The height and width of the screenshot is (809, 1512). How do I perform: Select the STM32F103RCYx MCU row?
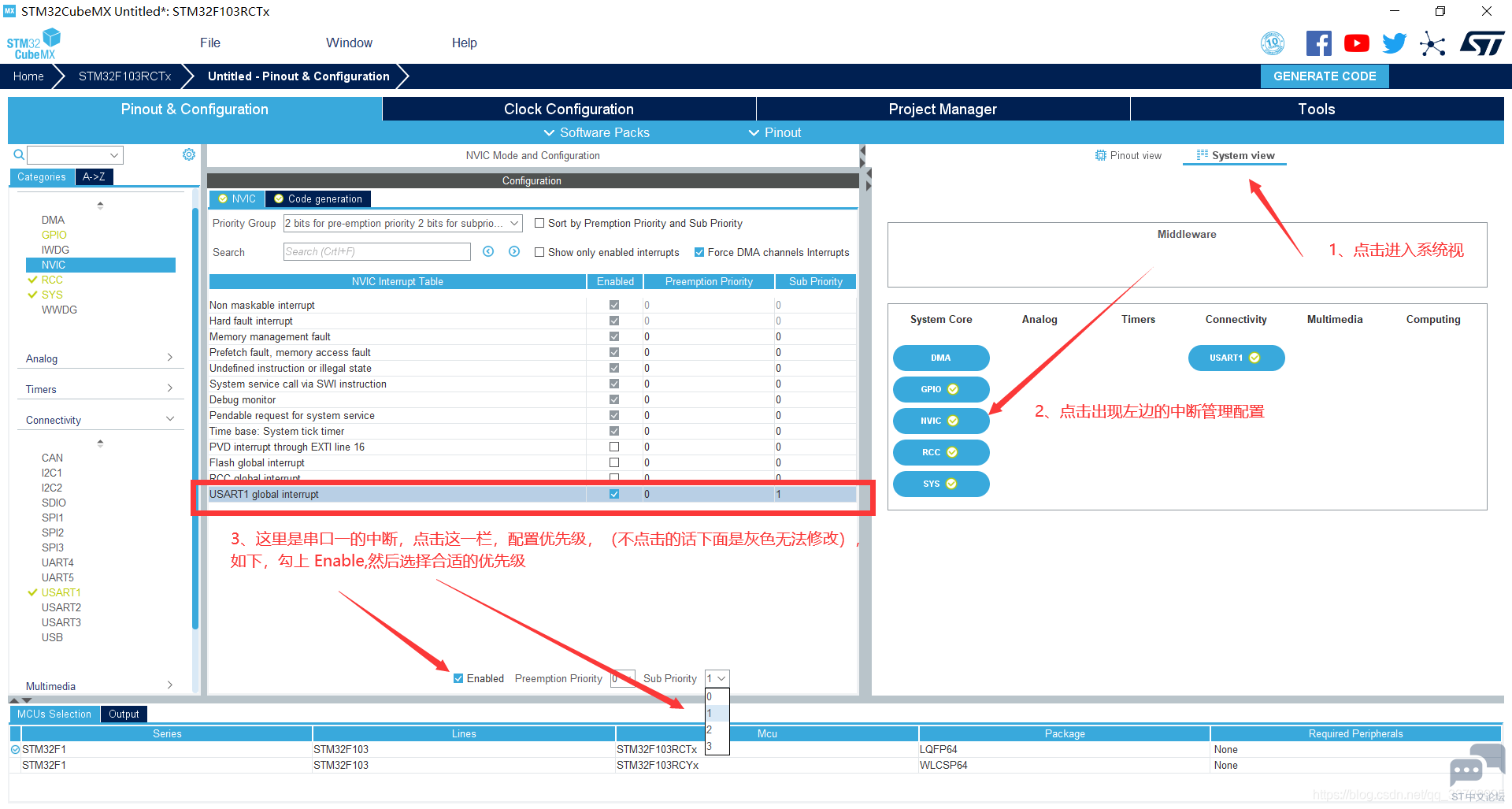(x=755, y=766)
